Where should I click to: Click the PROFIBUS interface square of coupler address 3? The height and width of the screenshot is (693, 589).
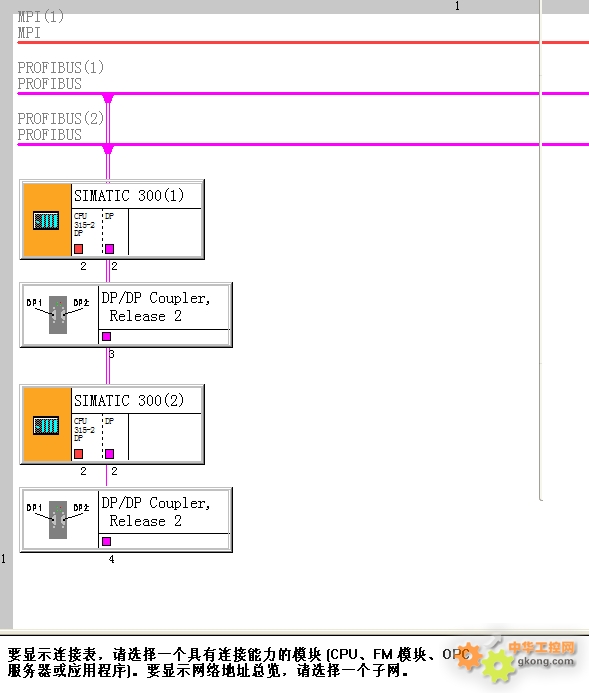click(106, 336)
